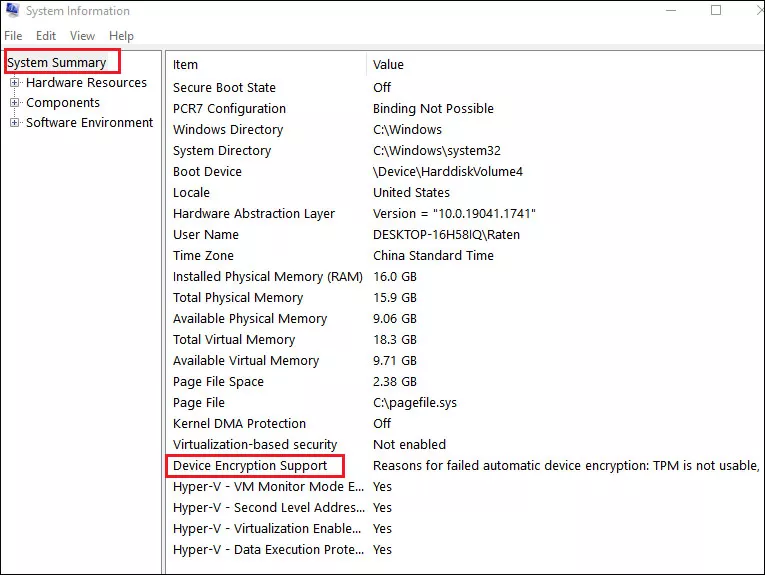Open the File menu
The width and height of the screenshot is (765, 575).
[13, 36]
